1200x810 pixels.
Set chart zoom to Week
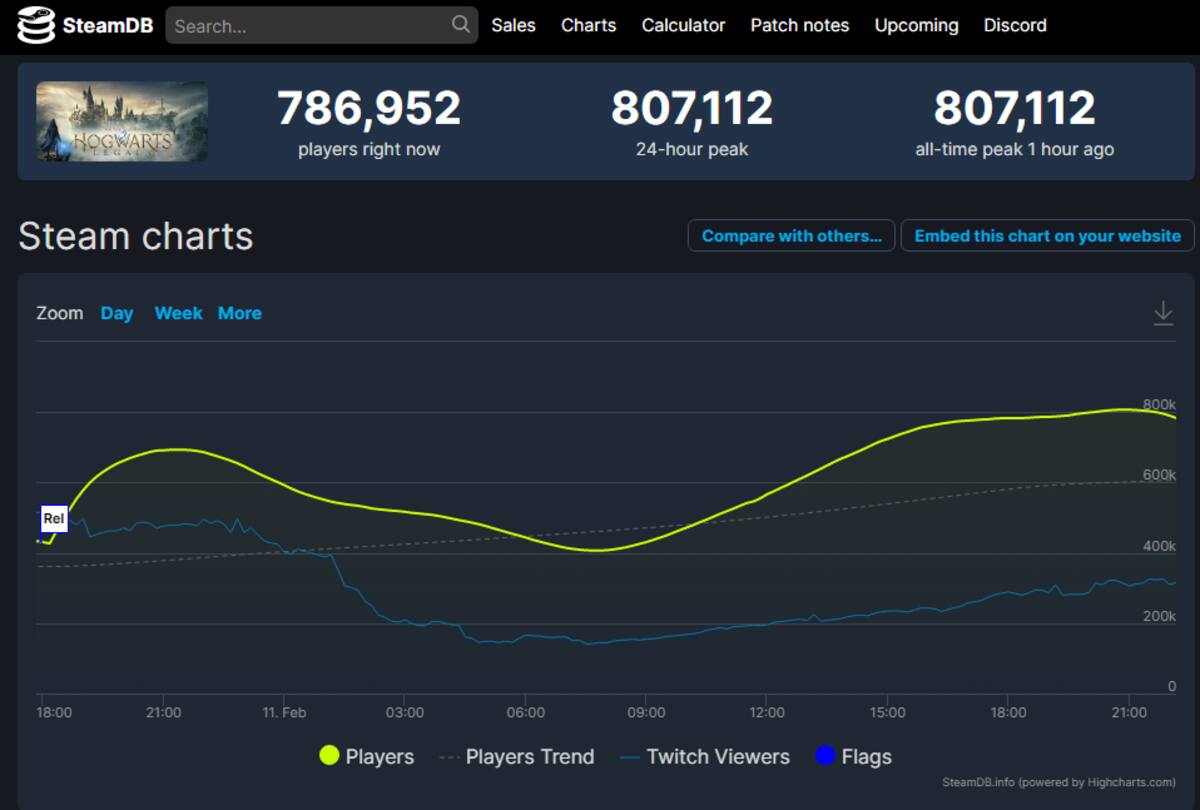[x=178, y=313]
